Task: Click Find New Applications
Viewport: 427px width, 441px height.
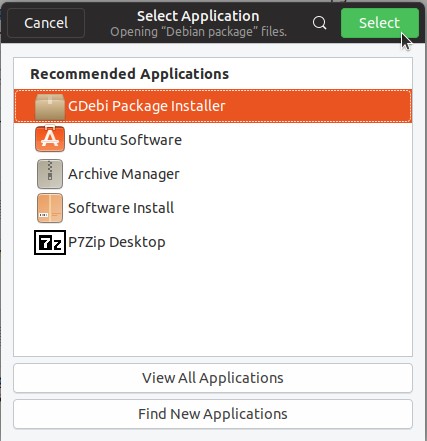Action: pyautogui.click(x=213, y=414)
